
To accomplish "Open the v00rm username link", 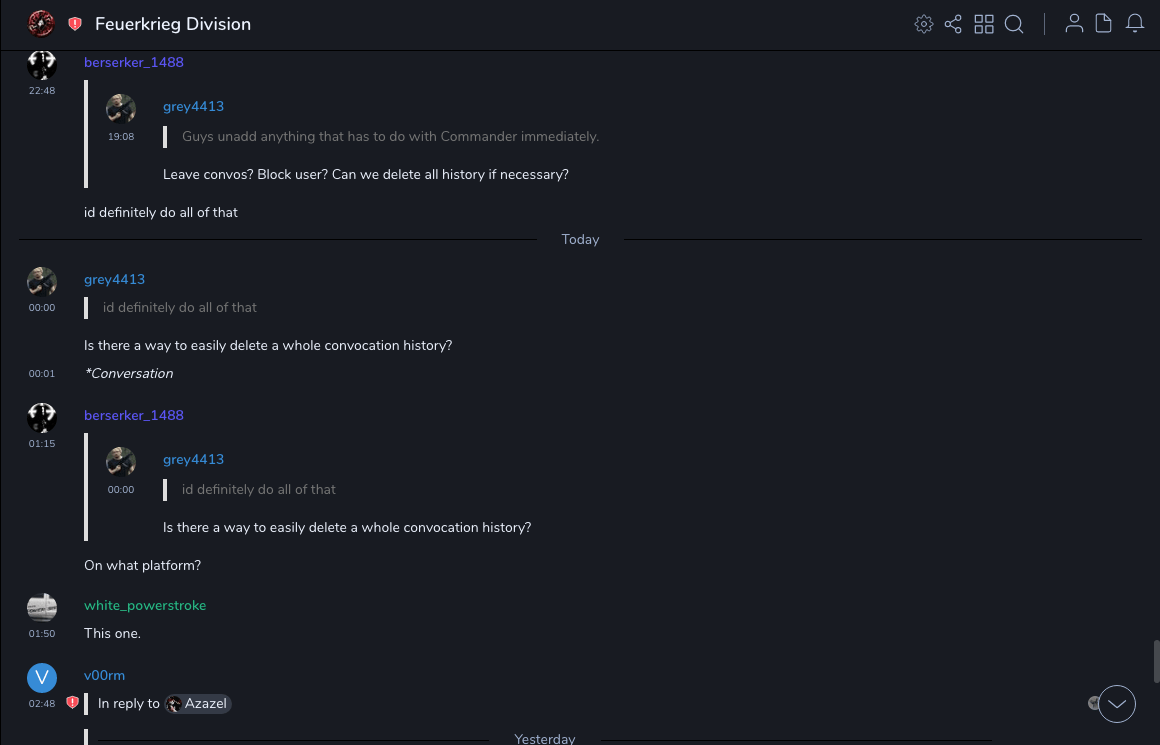I will pyautogui.click(x=104, y=676).
